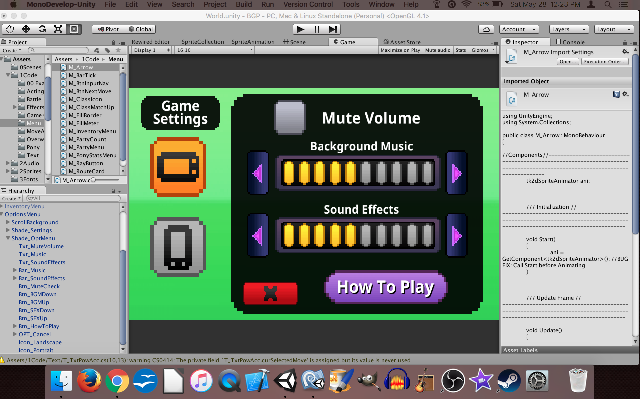This screenshot has height=399, width=640.
Task: Switch to the Scene tab
Action: [x=294, y=42]
